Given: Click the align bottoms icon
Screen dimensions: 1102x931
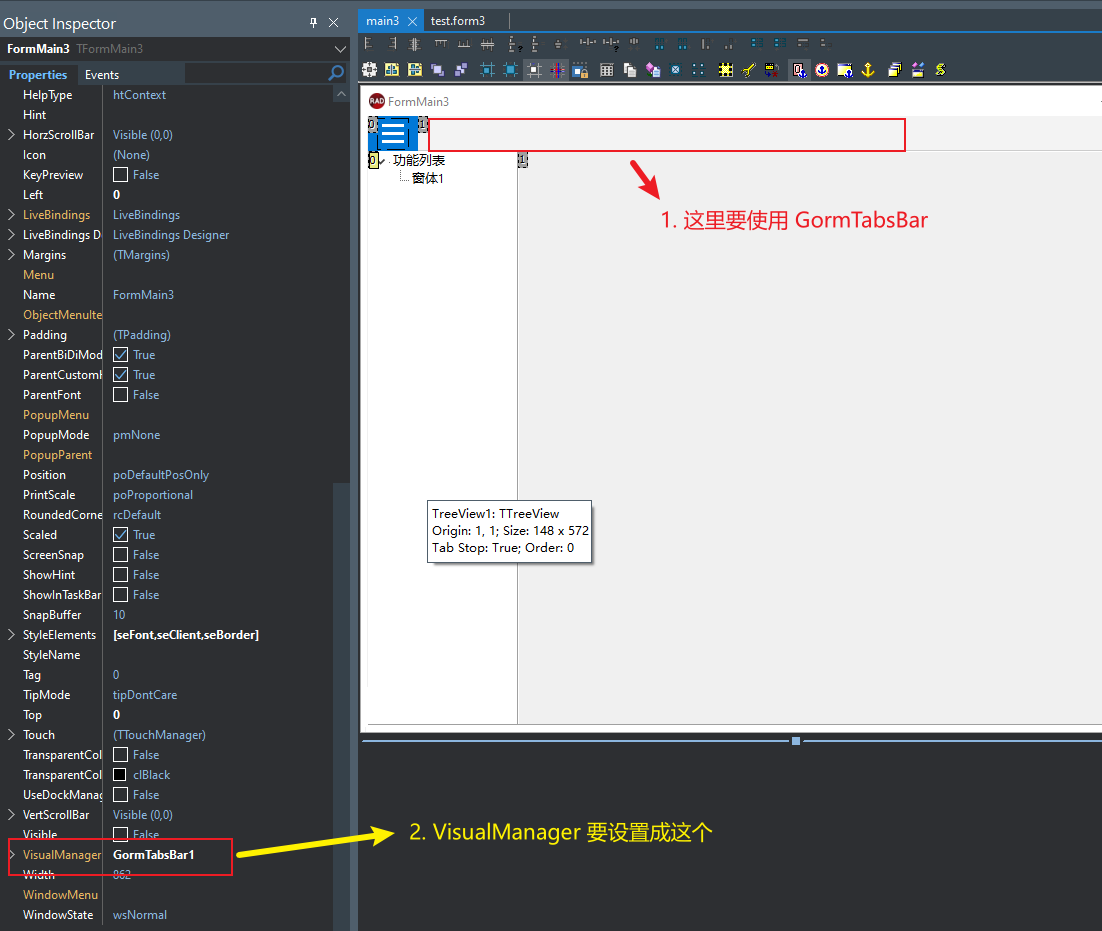Looking at the screenshot, I should (x=464, y=44).
